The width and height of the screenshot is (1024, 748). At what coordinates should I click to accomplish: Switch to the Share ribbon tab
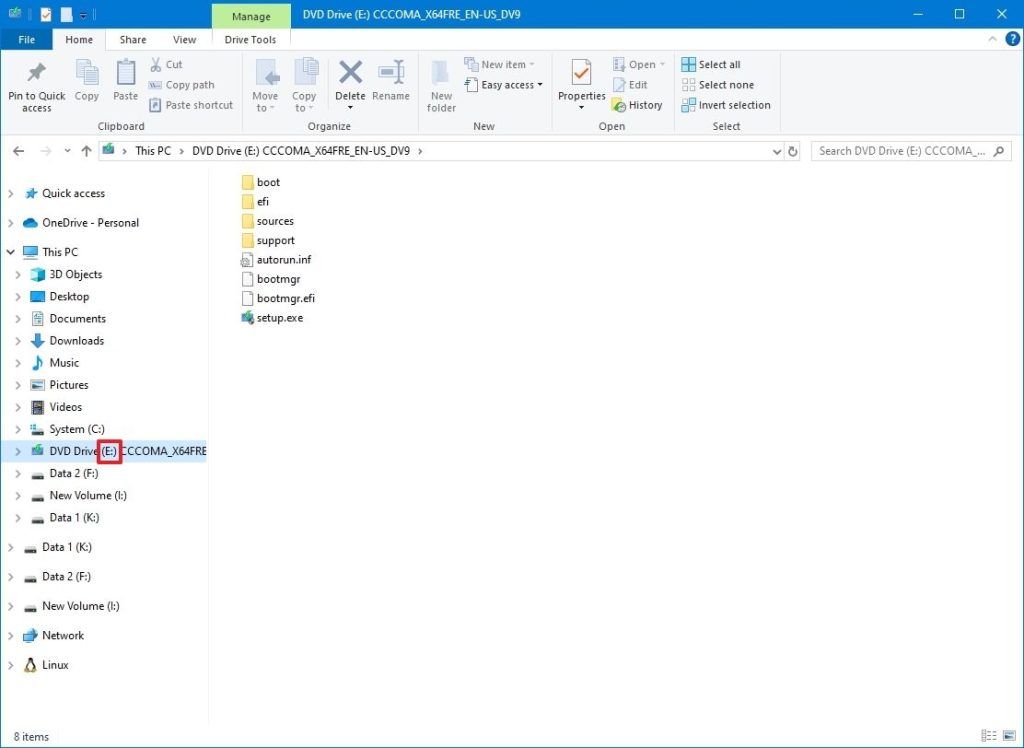[x=133, y=39]
